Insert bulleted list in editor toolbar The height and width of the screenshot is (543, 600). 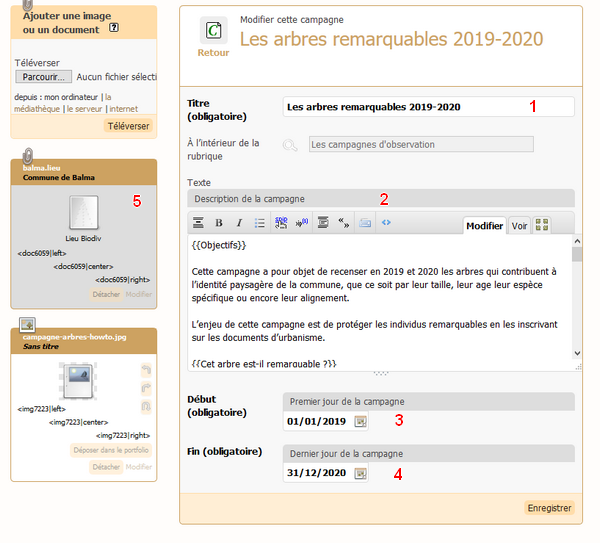pos(259,223)
